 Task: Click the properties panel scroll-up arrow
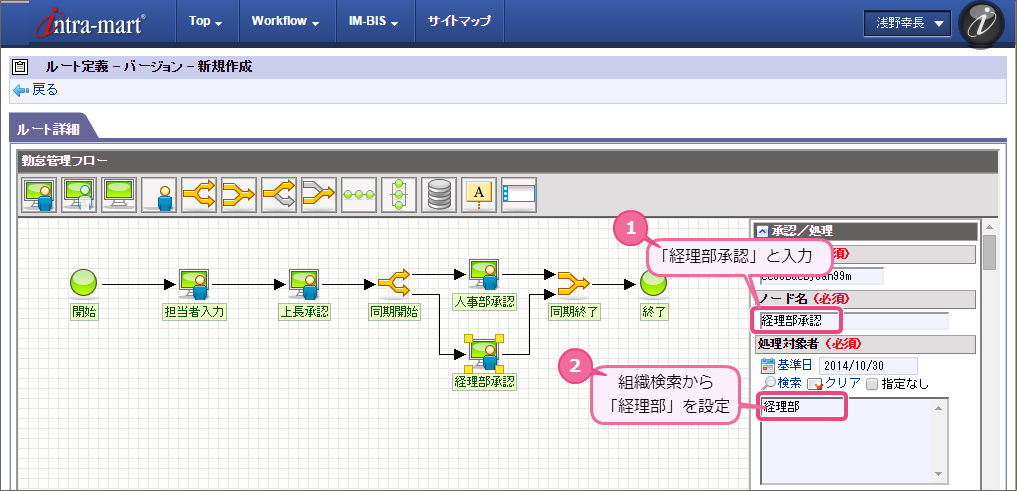(989, 227)
